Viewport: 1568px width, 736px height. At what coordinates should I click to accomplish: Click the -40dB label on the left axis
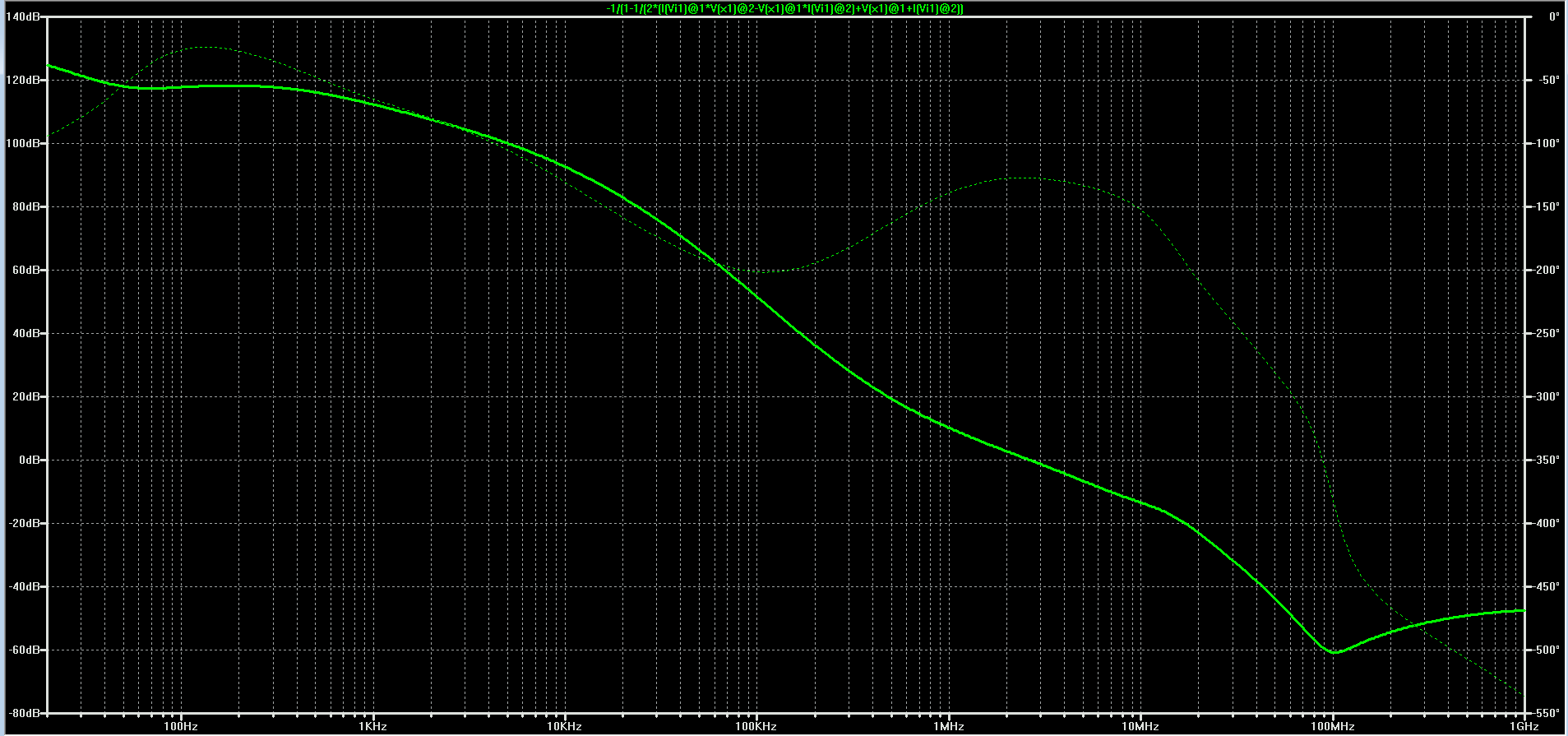pos(25,586)
